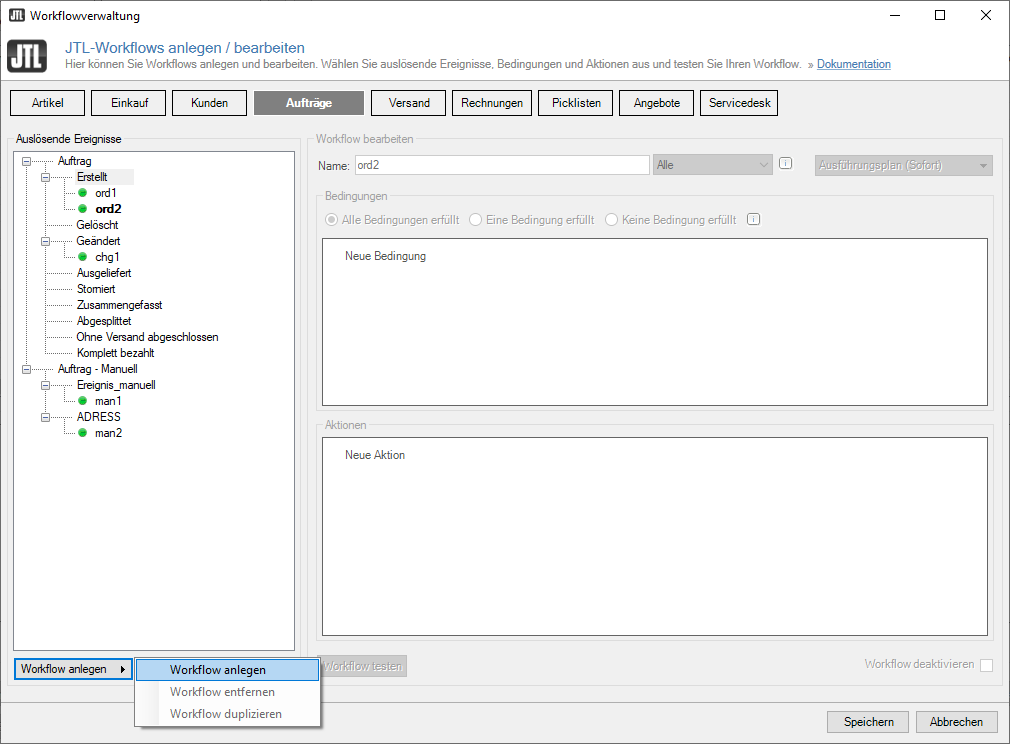Collapse the Geändert tree node
The image size is (1010, 744).
(45, 241)
